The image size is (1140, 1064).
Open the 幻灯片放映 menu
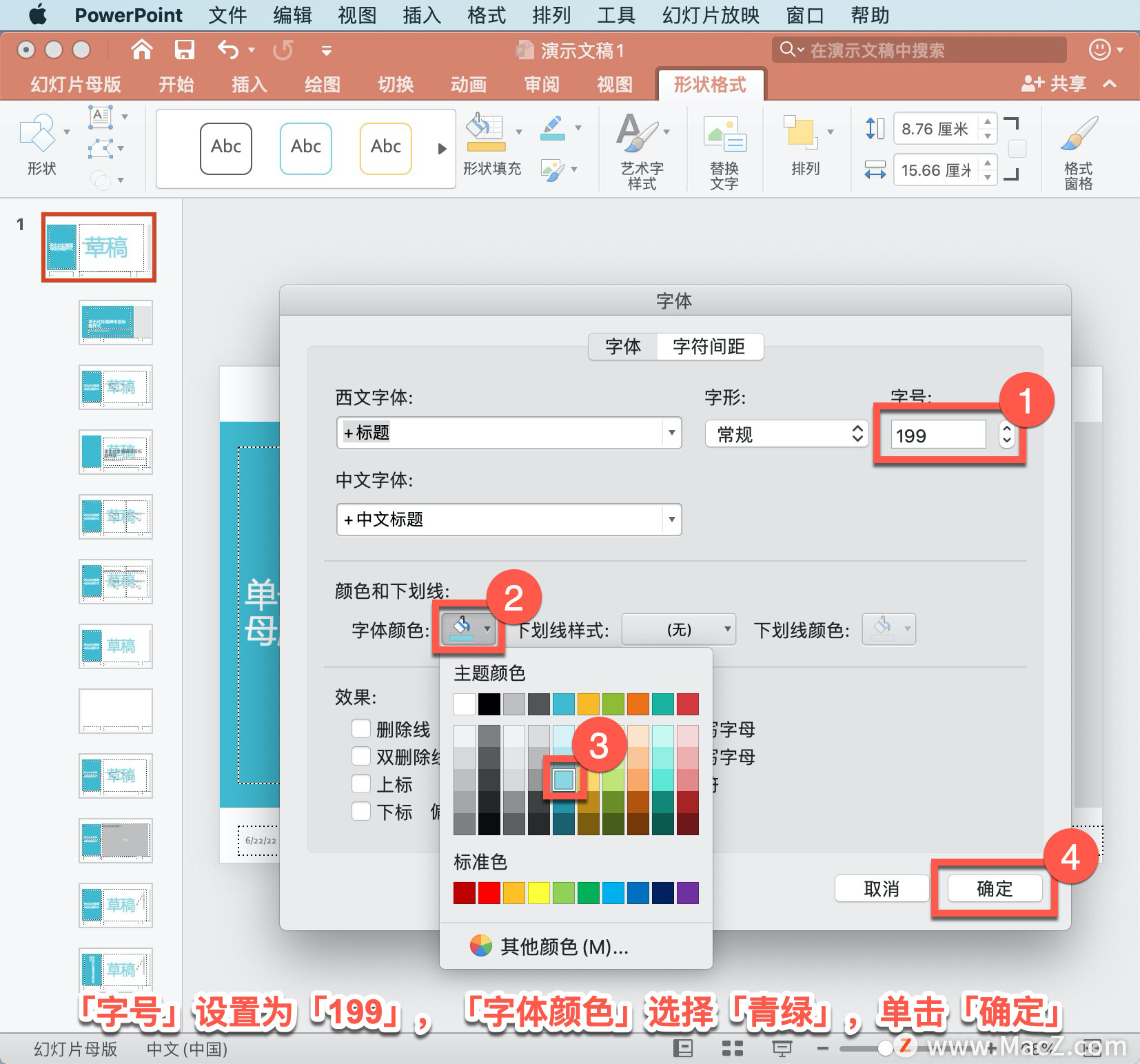click(x=711, y=14)
